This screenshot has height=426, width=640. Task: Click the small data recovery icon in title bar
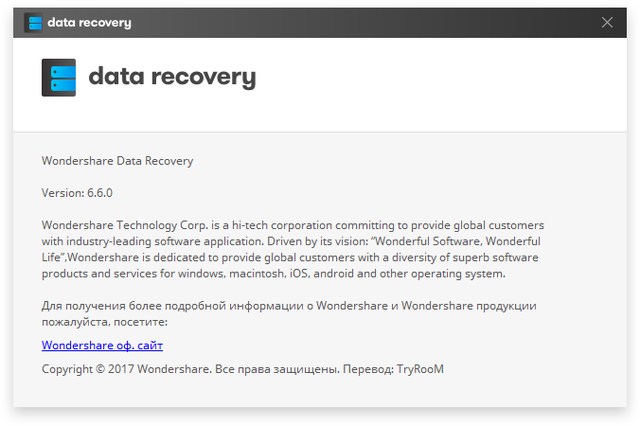coord(34,22)
